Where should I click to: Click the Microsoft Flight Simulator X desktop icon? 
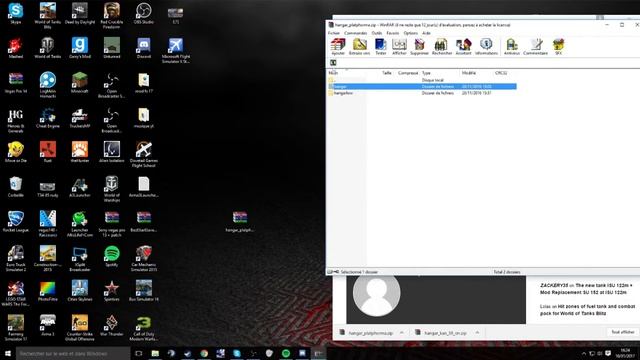tap(176, 50)
